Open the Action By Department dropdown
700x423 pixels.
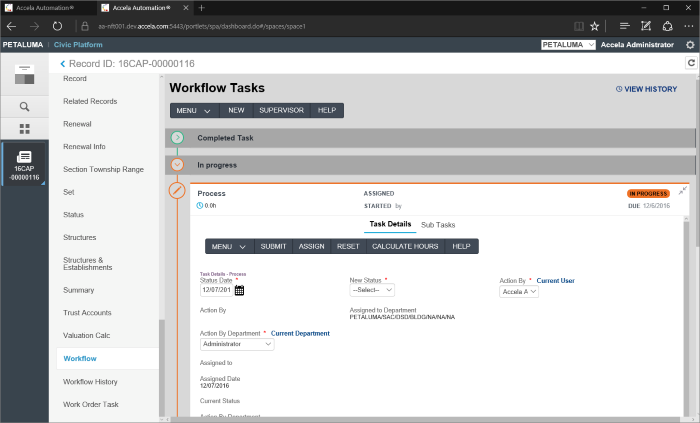click(237, 344)
